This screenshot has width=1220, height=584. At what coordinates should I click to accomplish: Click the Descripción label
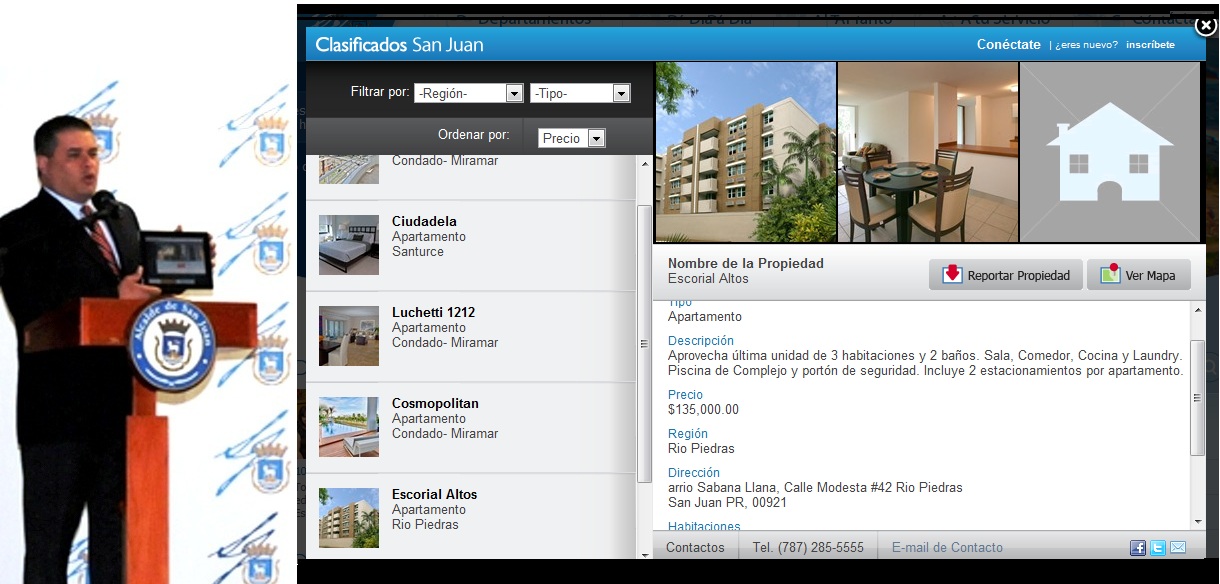tap(701, 341)
